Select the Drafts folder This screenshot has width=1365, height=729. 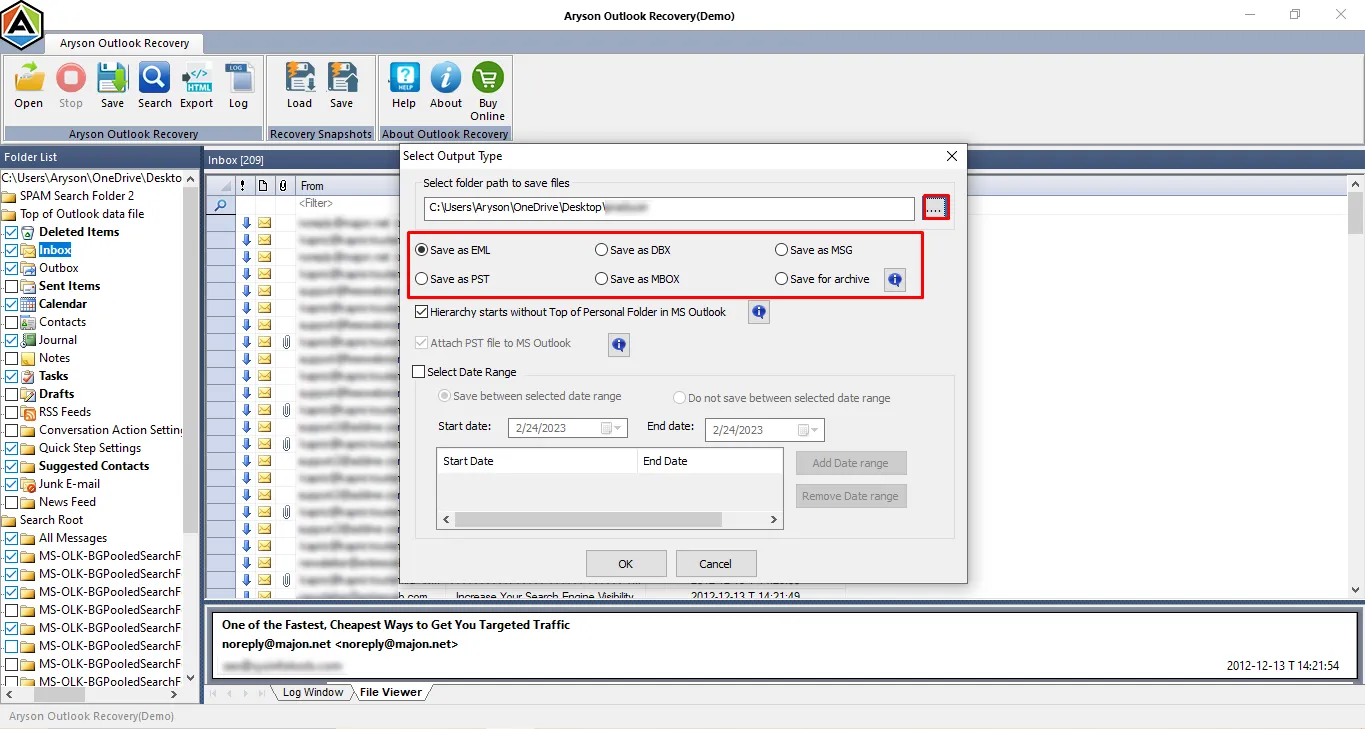56,394
